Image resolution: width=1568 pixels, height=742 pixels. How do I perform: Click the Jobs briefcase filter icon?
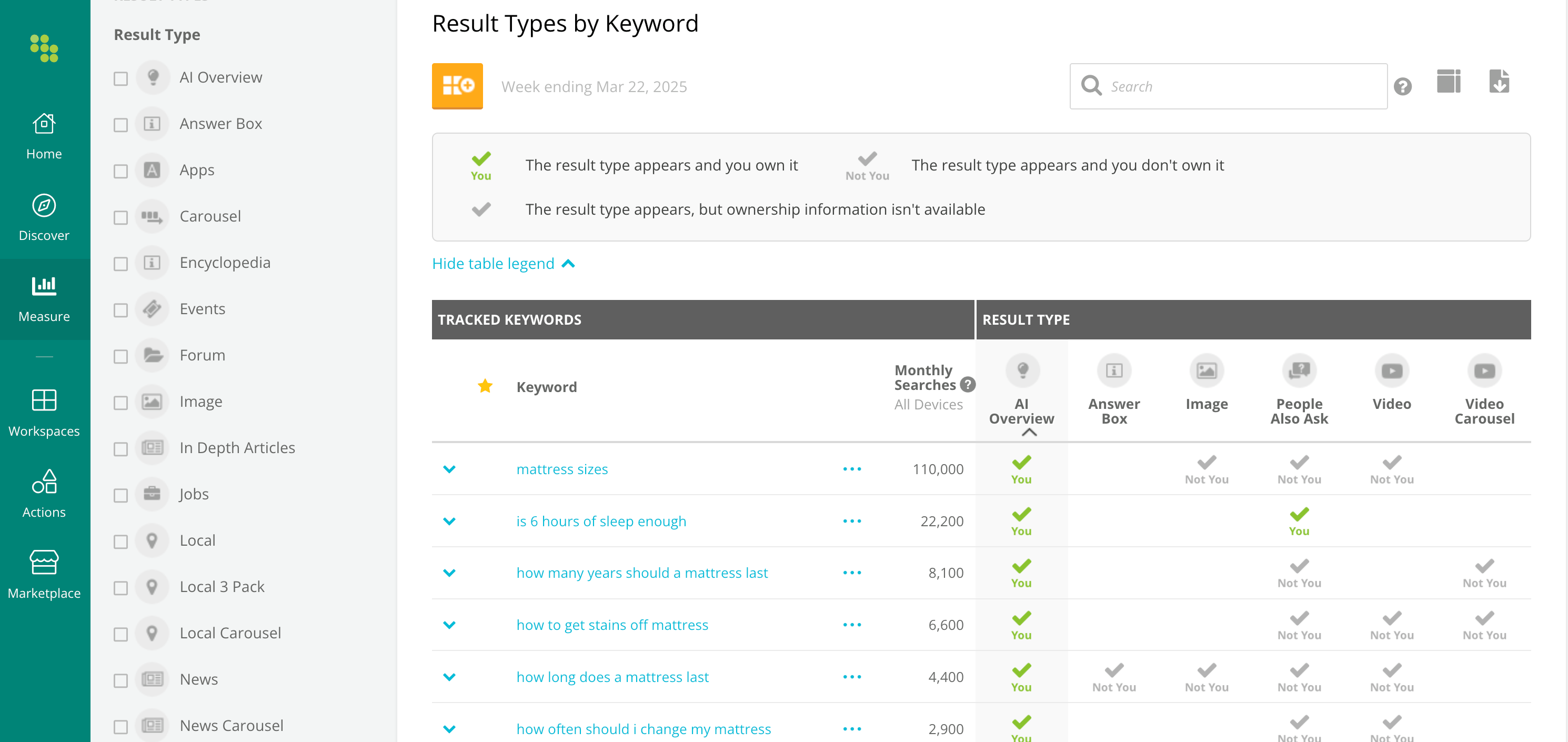click(x=152, y=494)
